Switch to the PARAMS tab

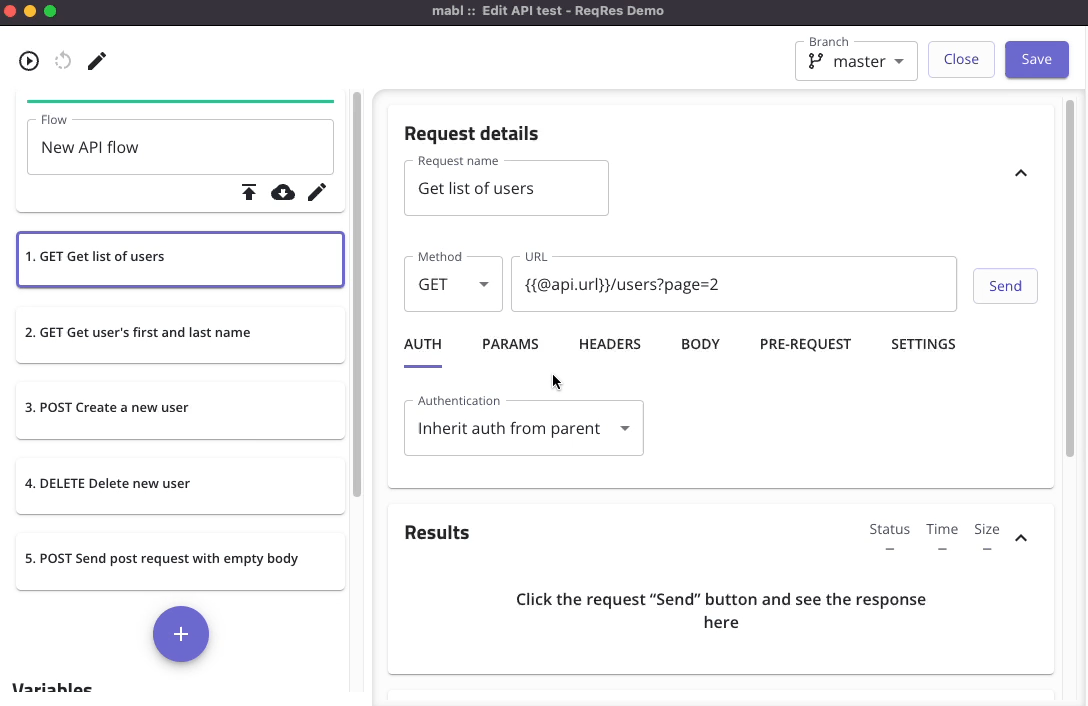[x=510, y=344]
